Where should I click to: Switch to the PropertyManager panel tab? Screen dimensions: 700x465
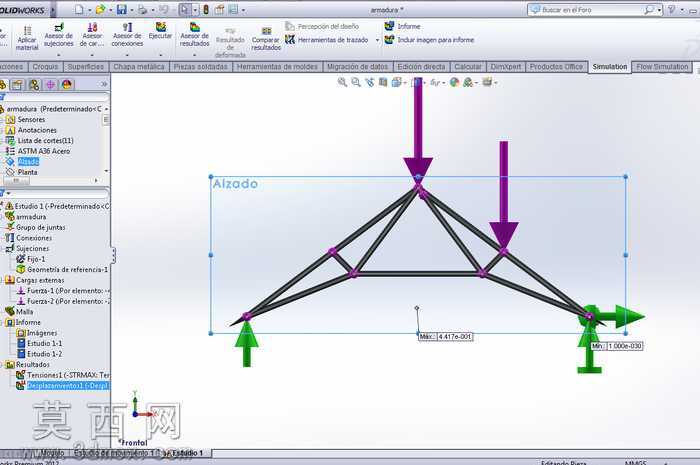[x=17, y=84]
